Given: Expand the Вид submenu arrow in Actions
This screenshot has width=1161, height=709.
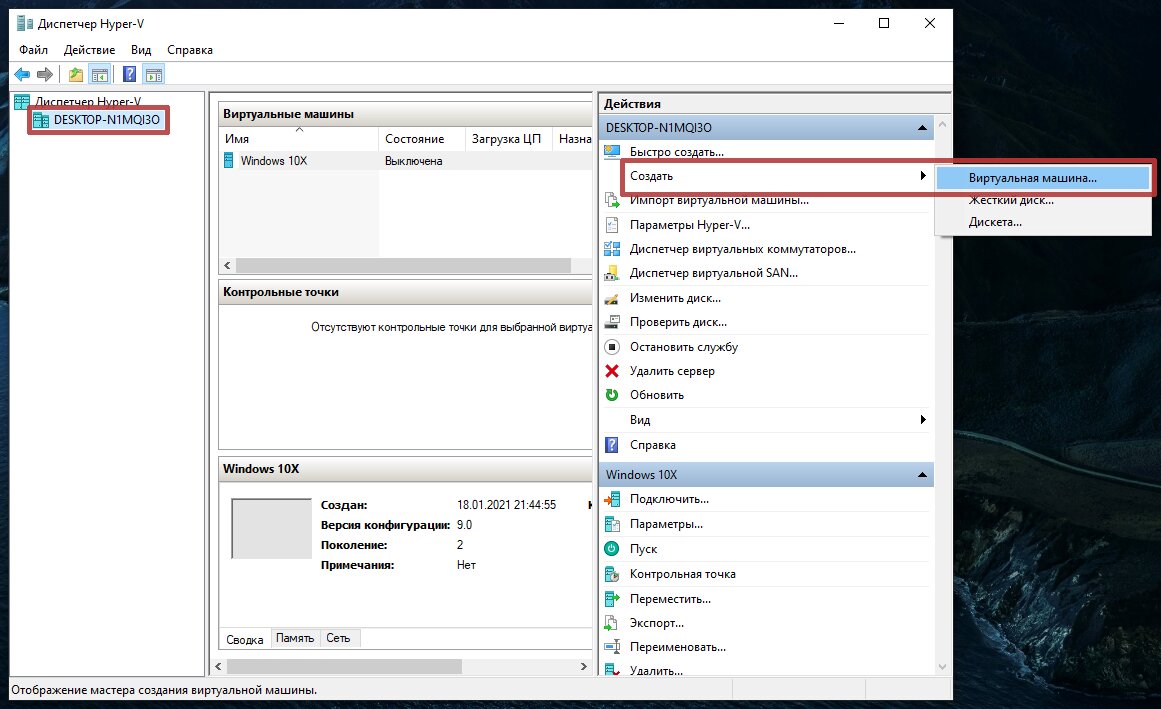Looking at the screenshot, I should click(x=923, y=420).
